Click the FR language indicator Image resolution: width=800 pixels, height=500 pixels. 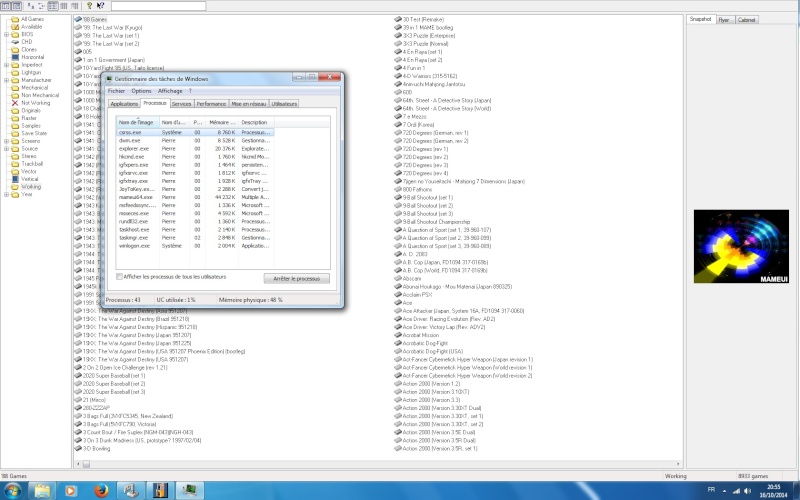(711, 490)
